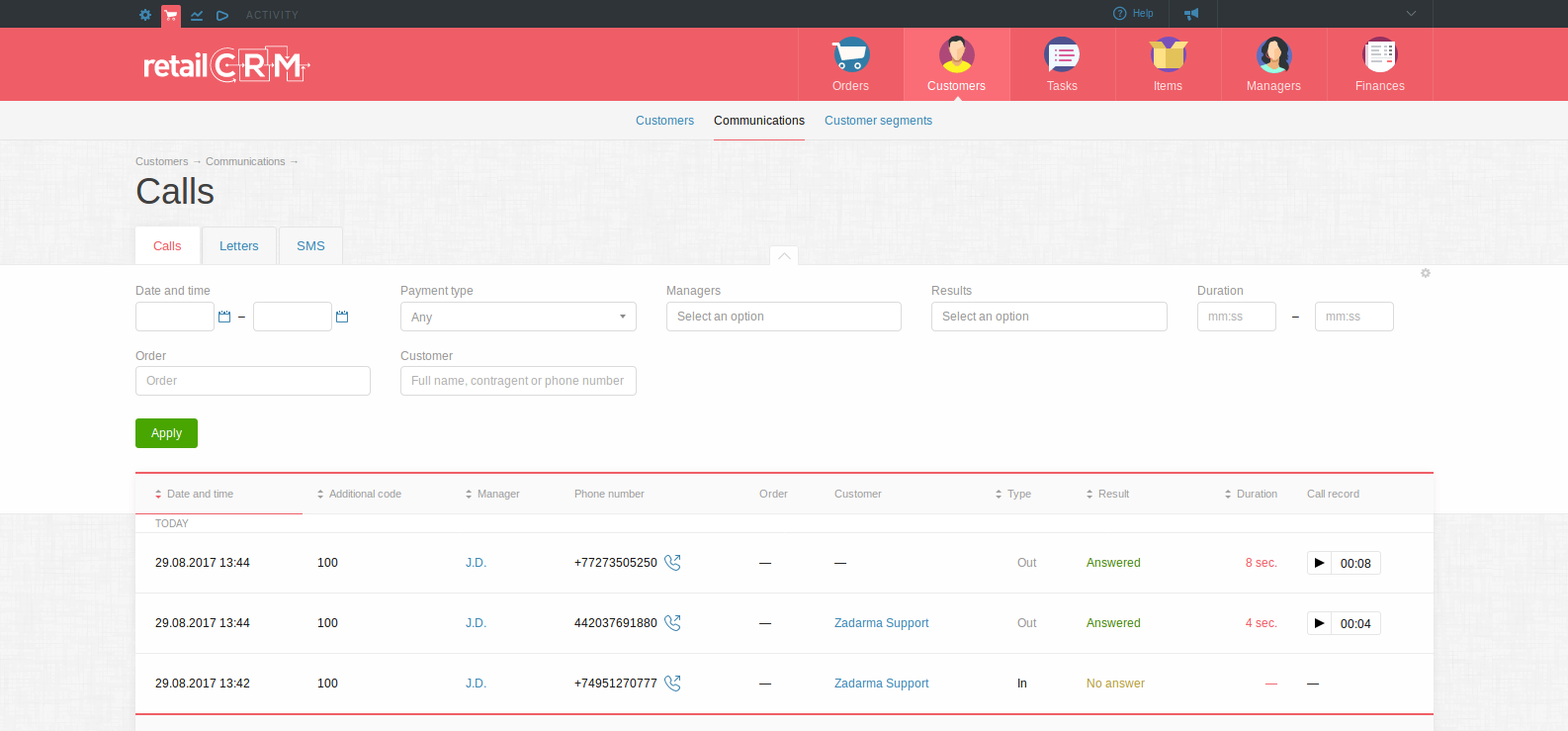Viewport: 1568px width, 731px height.
Task: Click the green Apply button
Action: click(166, 433)
